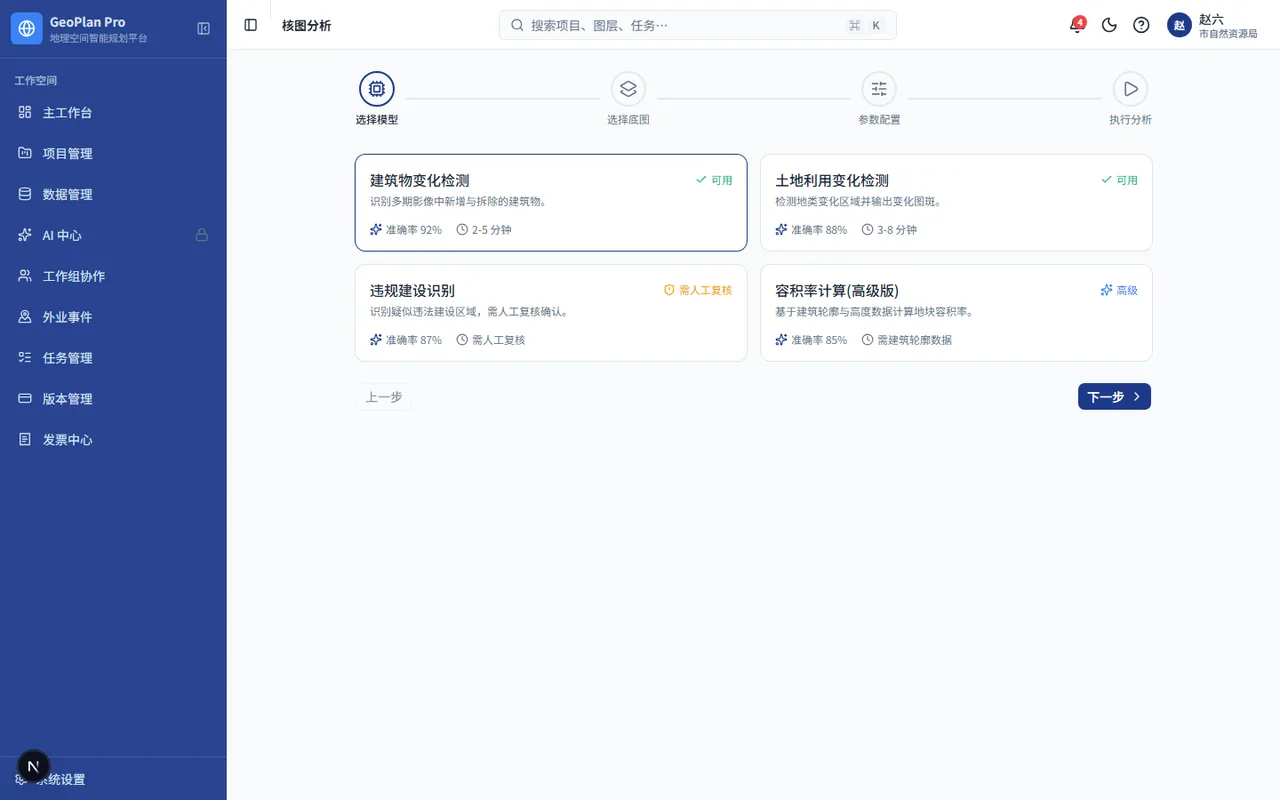Click the ⌘ K shortcut hint
The width and height of the screenshot is (1280, 800).
tap(865, 25)
